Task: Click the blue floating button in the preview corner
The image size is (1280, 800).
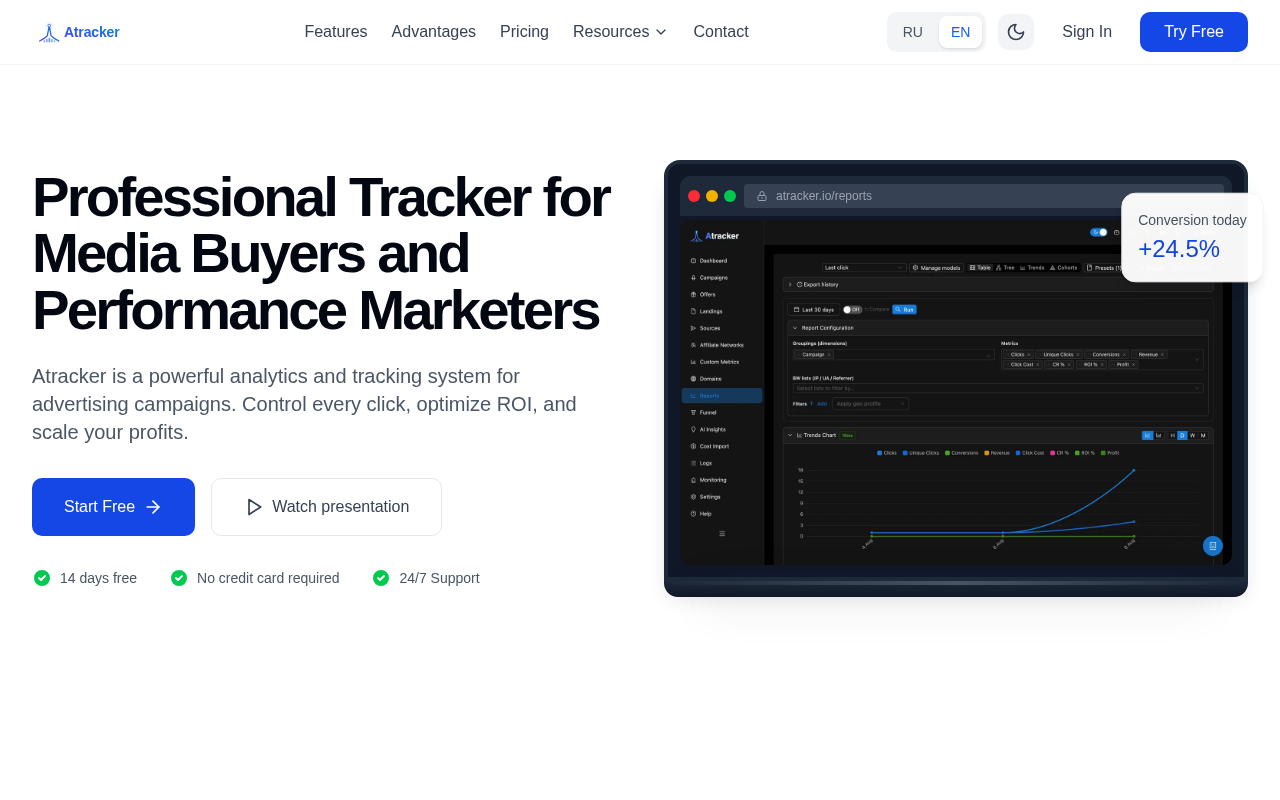Action: click(1213, 546)
